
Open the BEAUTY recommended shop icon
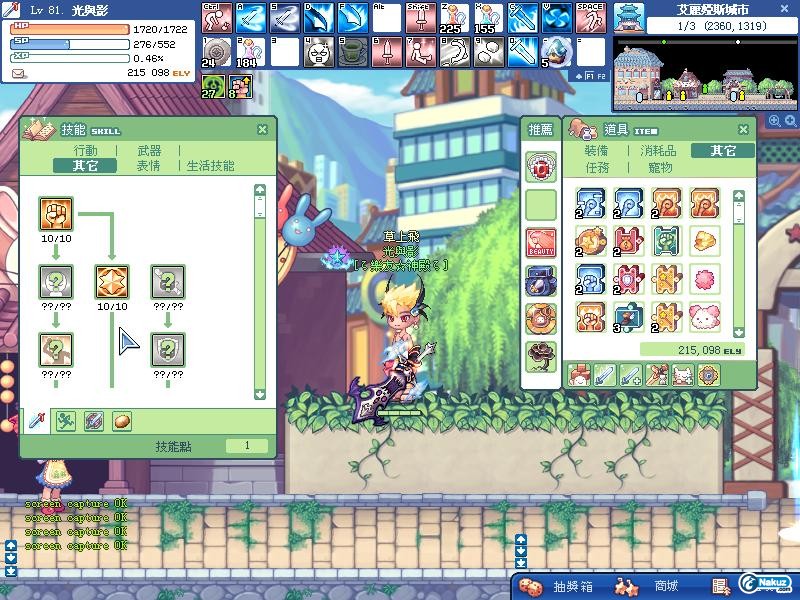point(541,243)
